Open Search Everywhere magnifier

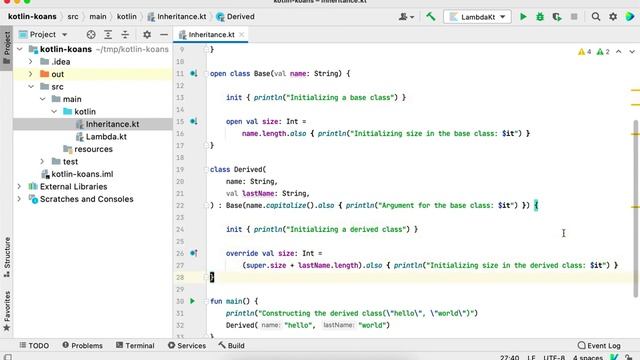(x=596, y=17)
